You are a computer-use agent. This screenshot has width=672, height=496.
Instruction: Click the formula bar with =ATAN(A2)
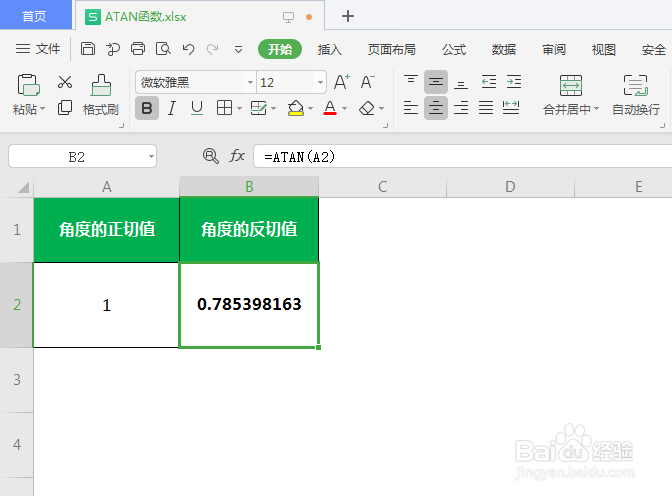coord(463,156)
